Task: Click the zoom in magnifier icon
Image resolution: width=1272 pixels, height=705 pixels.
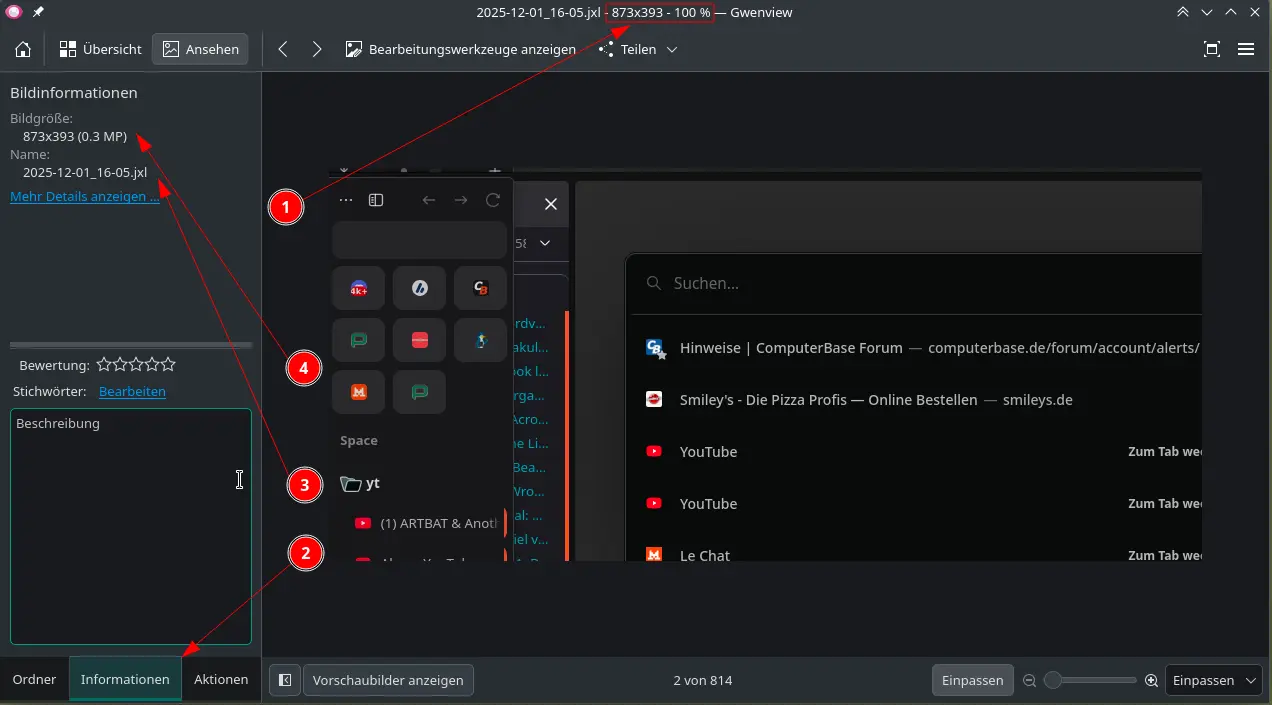Action: coord(1151,680)
